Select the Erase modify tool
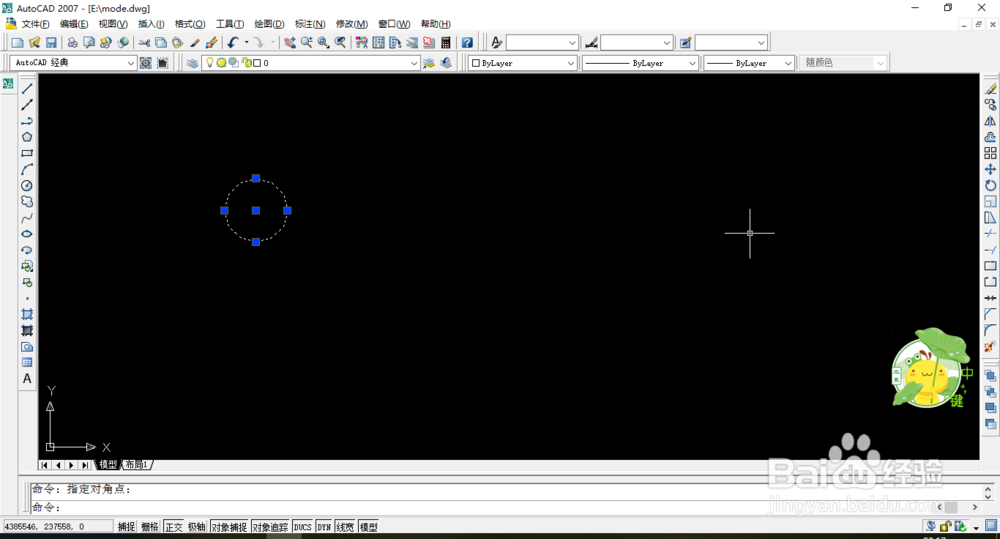Screen dimensions: 1000x539 click(990, 89)
